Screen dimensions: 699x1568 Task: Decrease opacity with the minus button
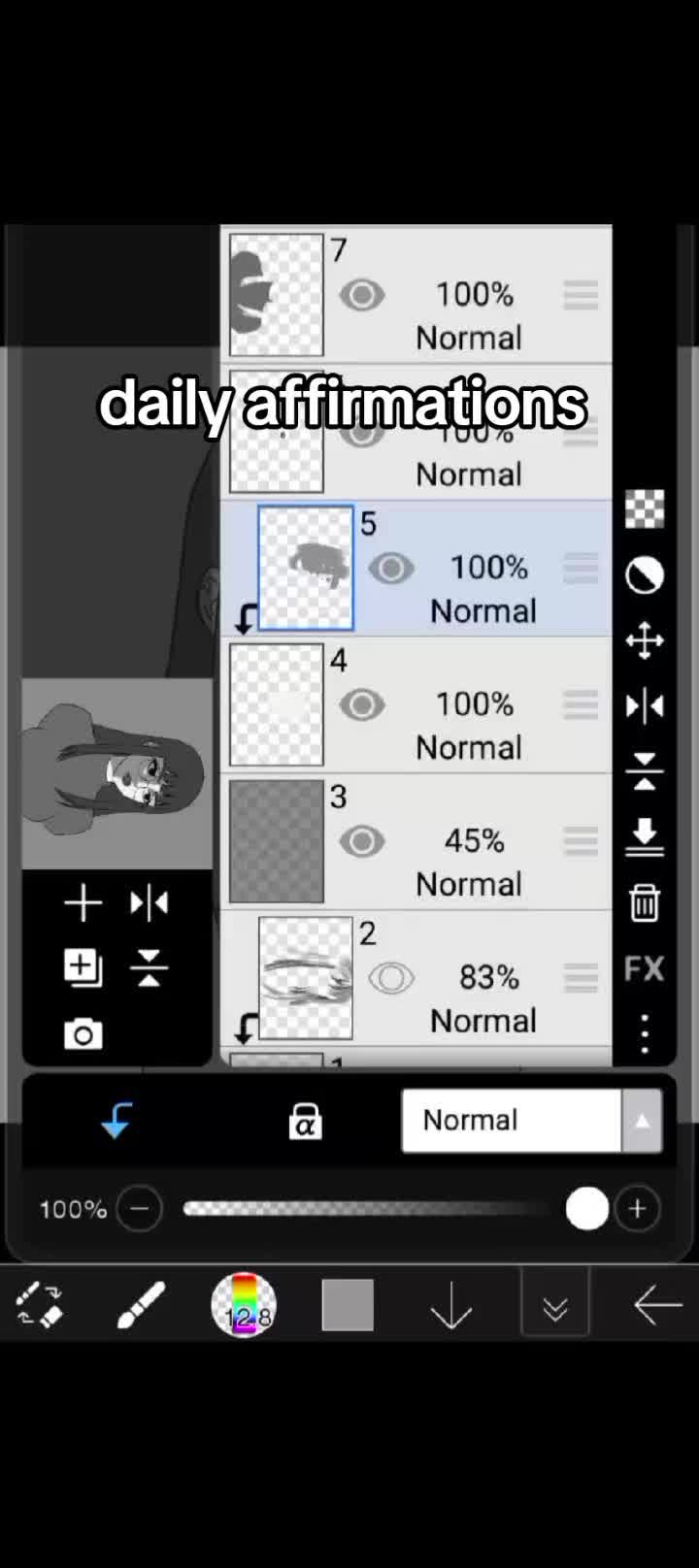tap(140, 1209)
